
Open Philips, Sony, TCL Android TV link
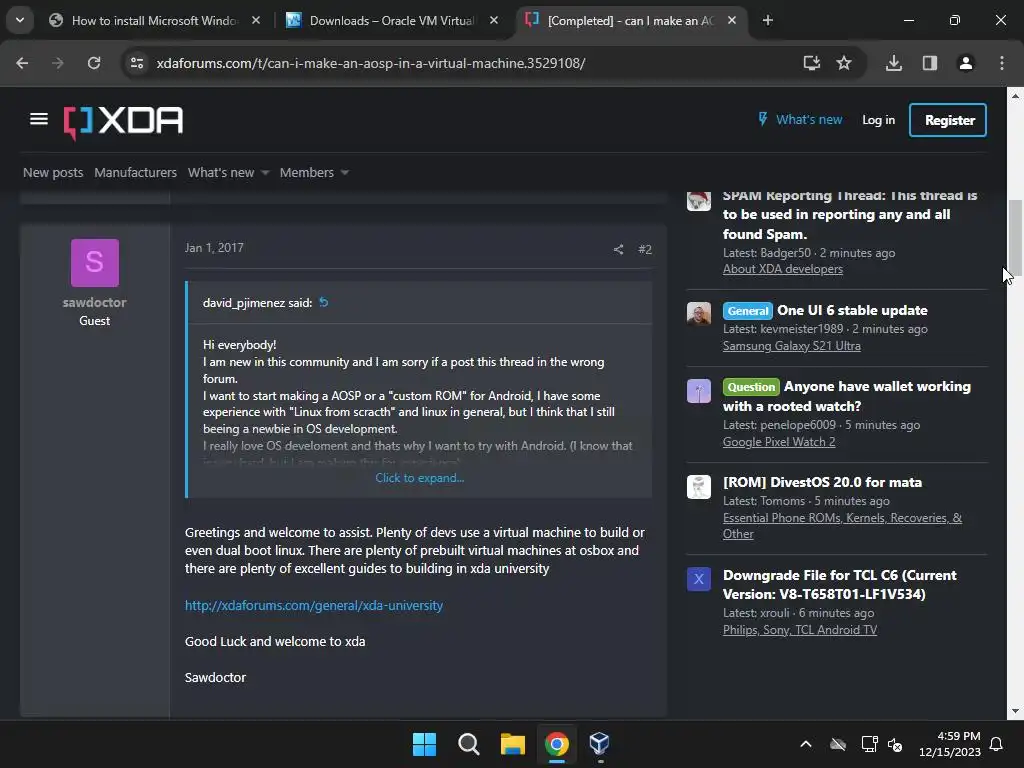[x=799, y=630]
